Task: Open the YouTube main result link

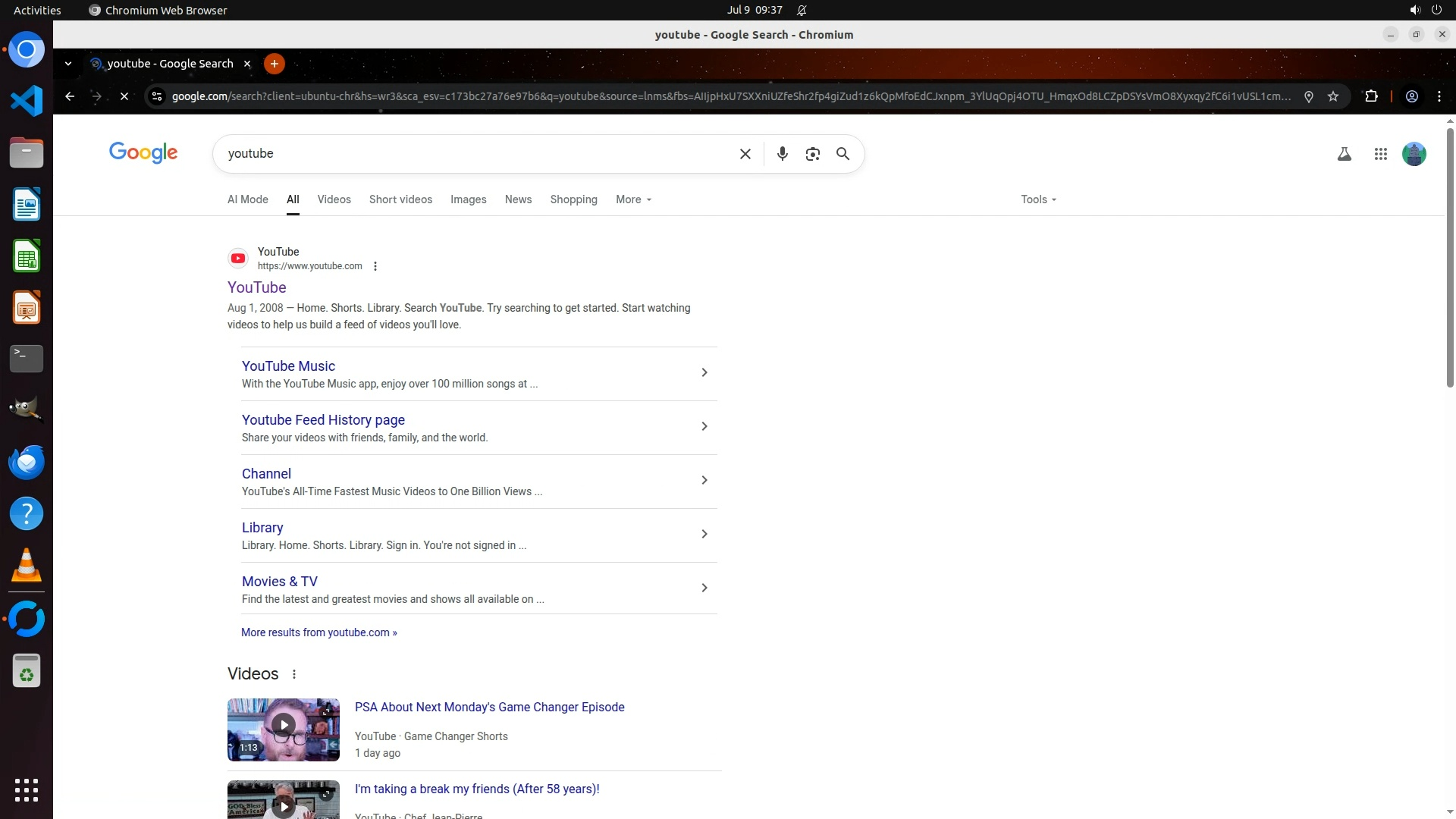Action: (256, 287)
